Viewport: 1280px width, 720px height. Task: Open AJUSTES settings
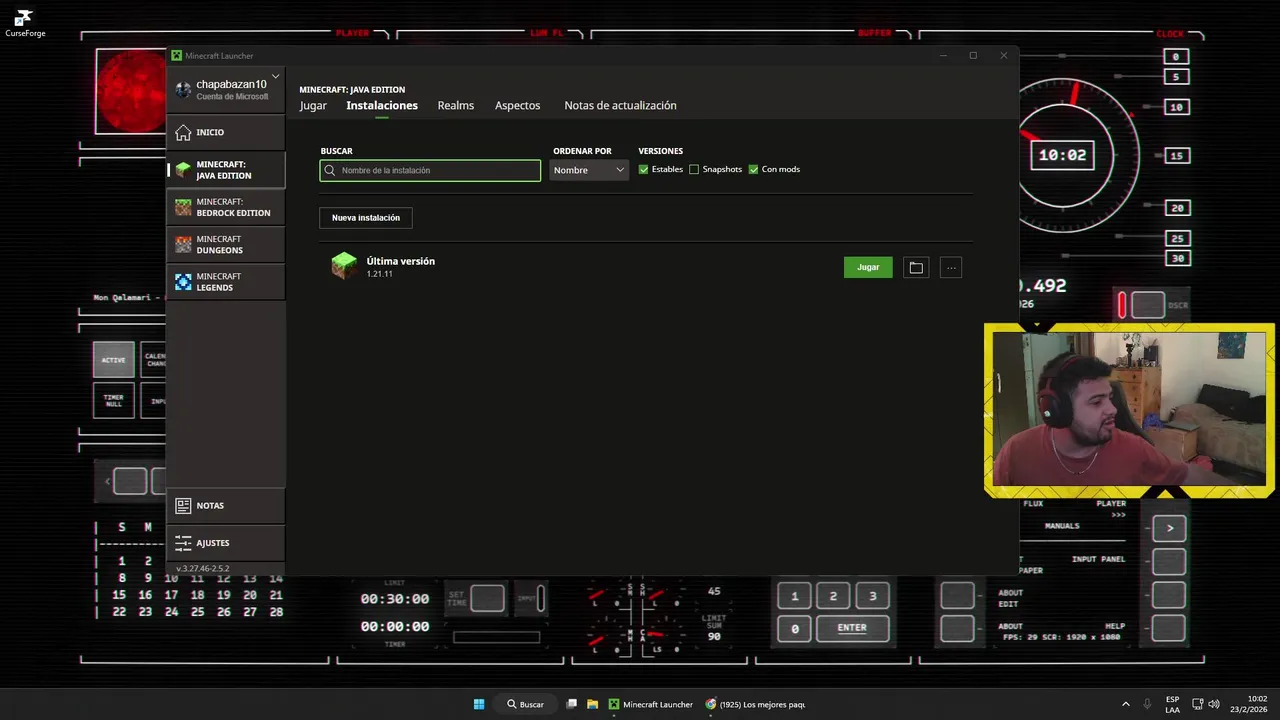tap(225, 543)
